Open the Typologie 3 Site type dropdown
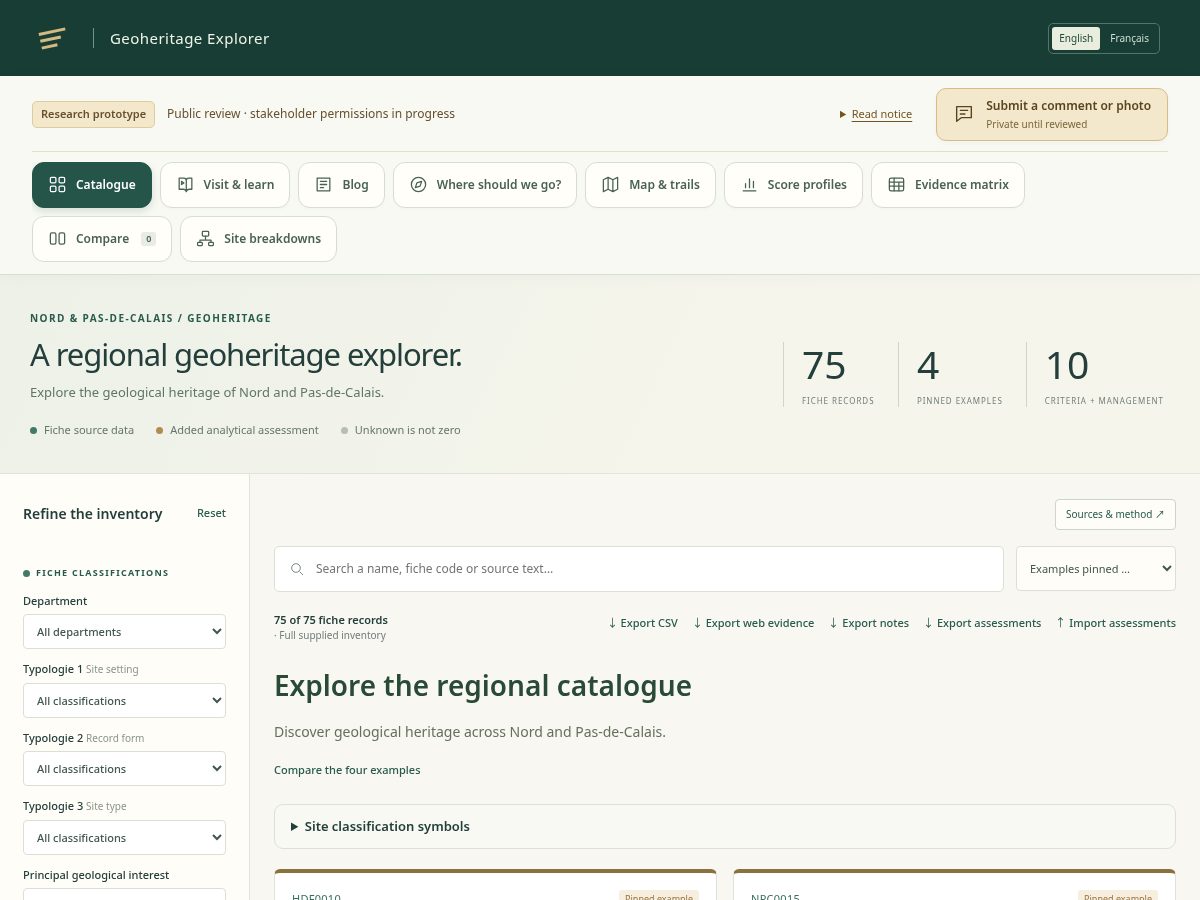 [124, 838]
